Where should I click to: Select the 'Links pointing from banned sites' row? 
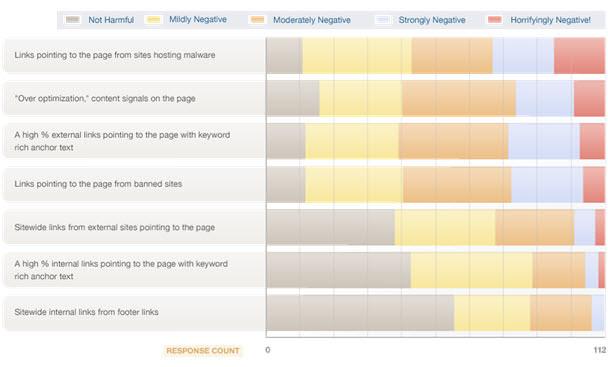coord(134,184)
